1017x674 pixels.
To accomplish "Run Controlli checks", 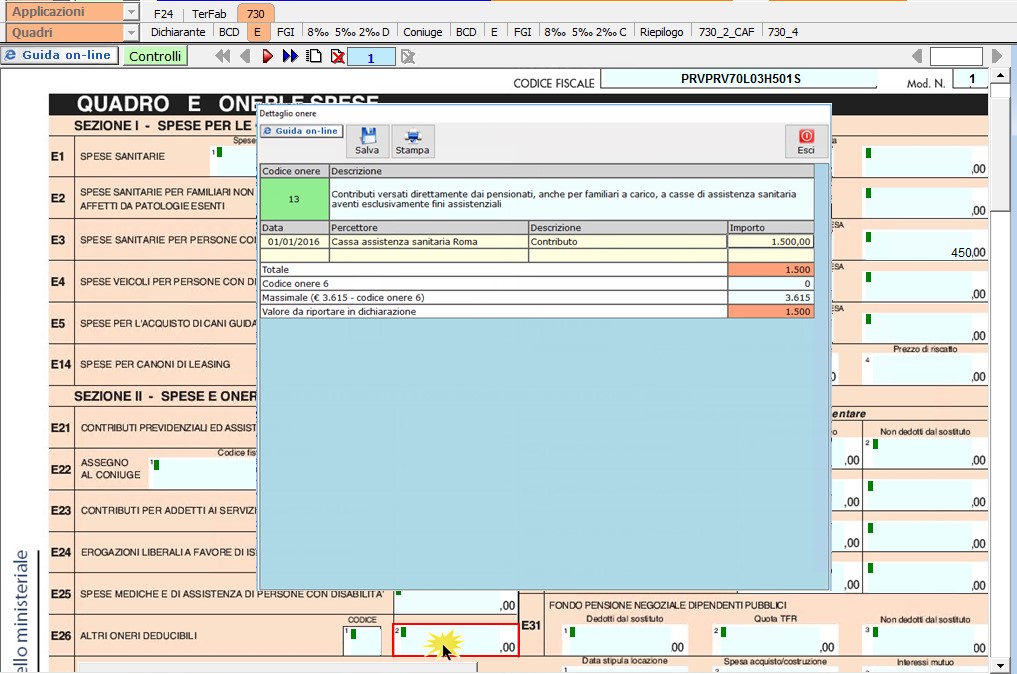I will [155, 56].
